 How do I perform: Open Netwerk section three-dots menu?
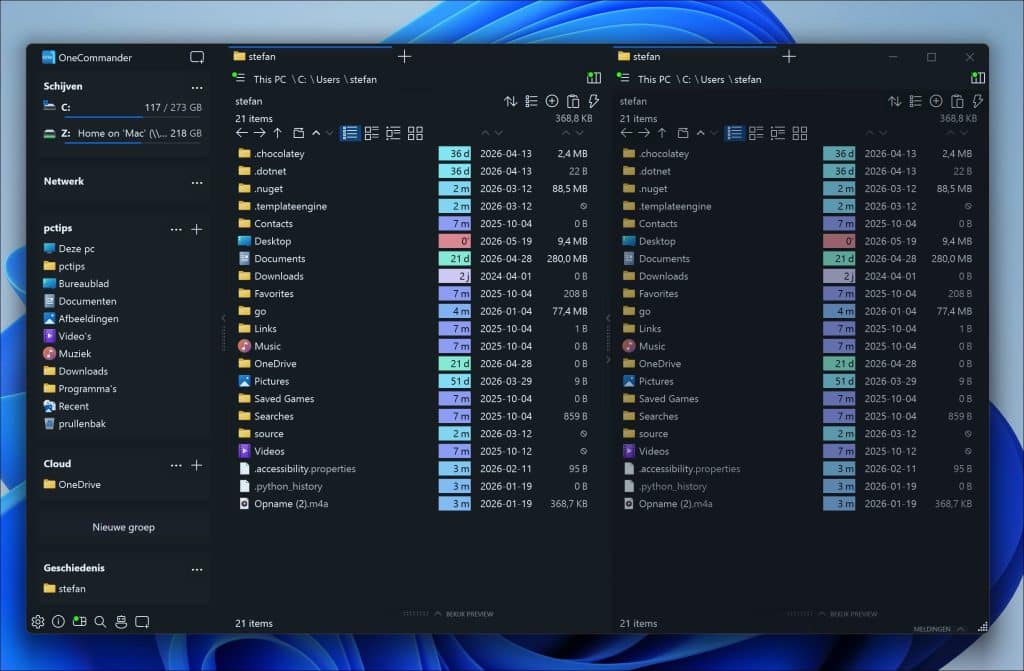click(x=197, y=183)
